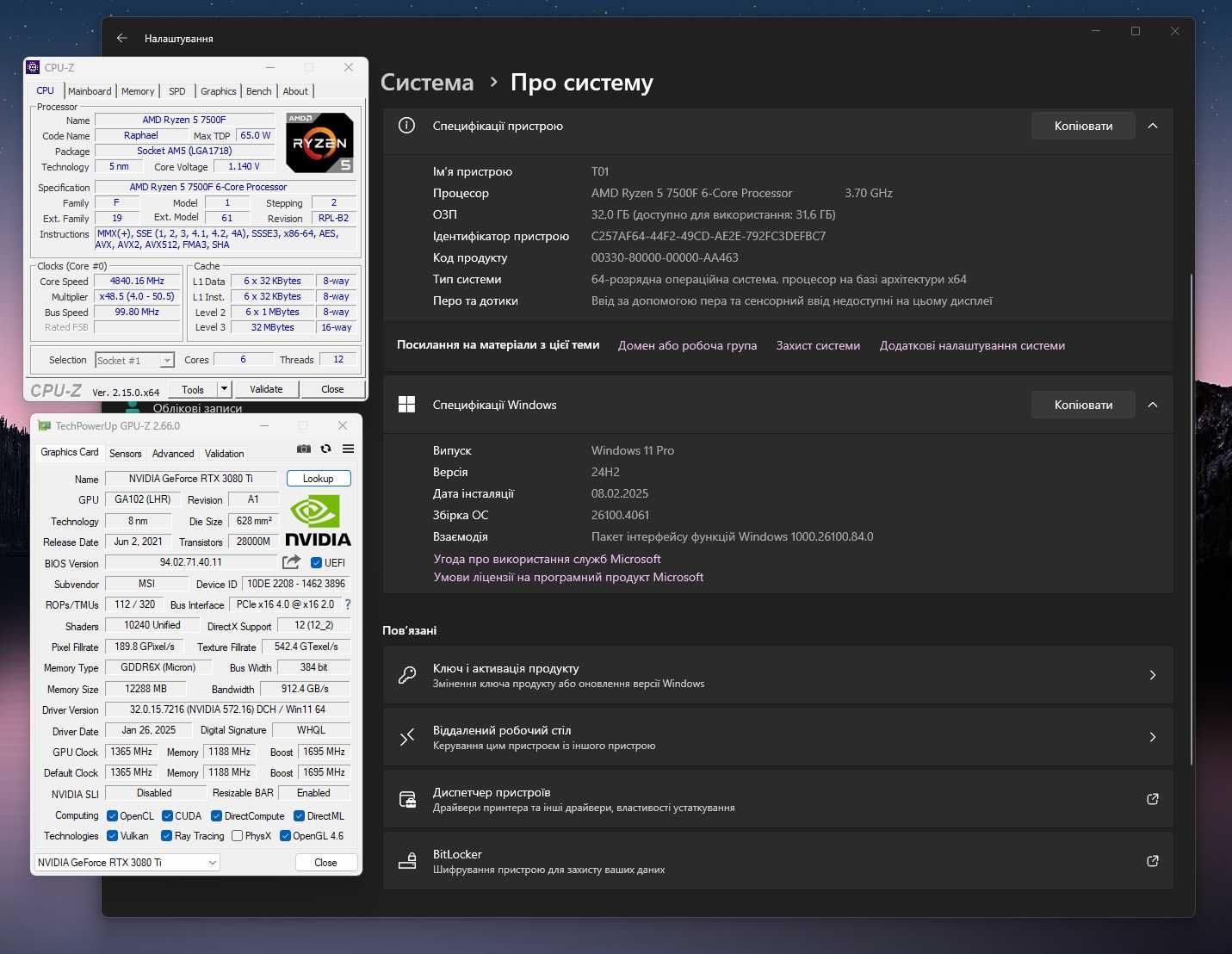Open the GPU selector dropdown in GPU-Z
This screenshot has width=1232, height=954.
127,862
